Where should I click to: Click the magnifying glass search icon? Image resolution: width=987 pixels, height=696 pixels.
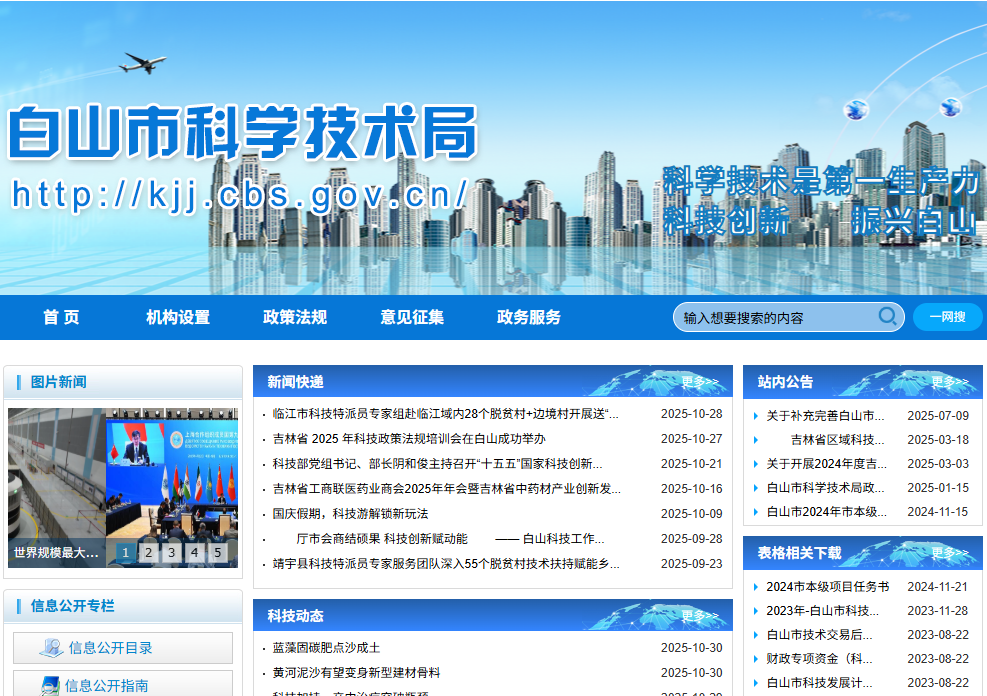pyautogui.click(x=887, y=317)
